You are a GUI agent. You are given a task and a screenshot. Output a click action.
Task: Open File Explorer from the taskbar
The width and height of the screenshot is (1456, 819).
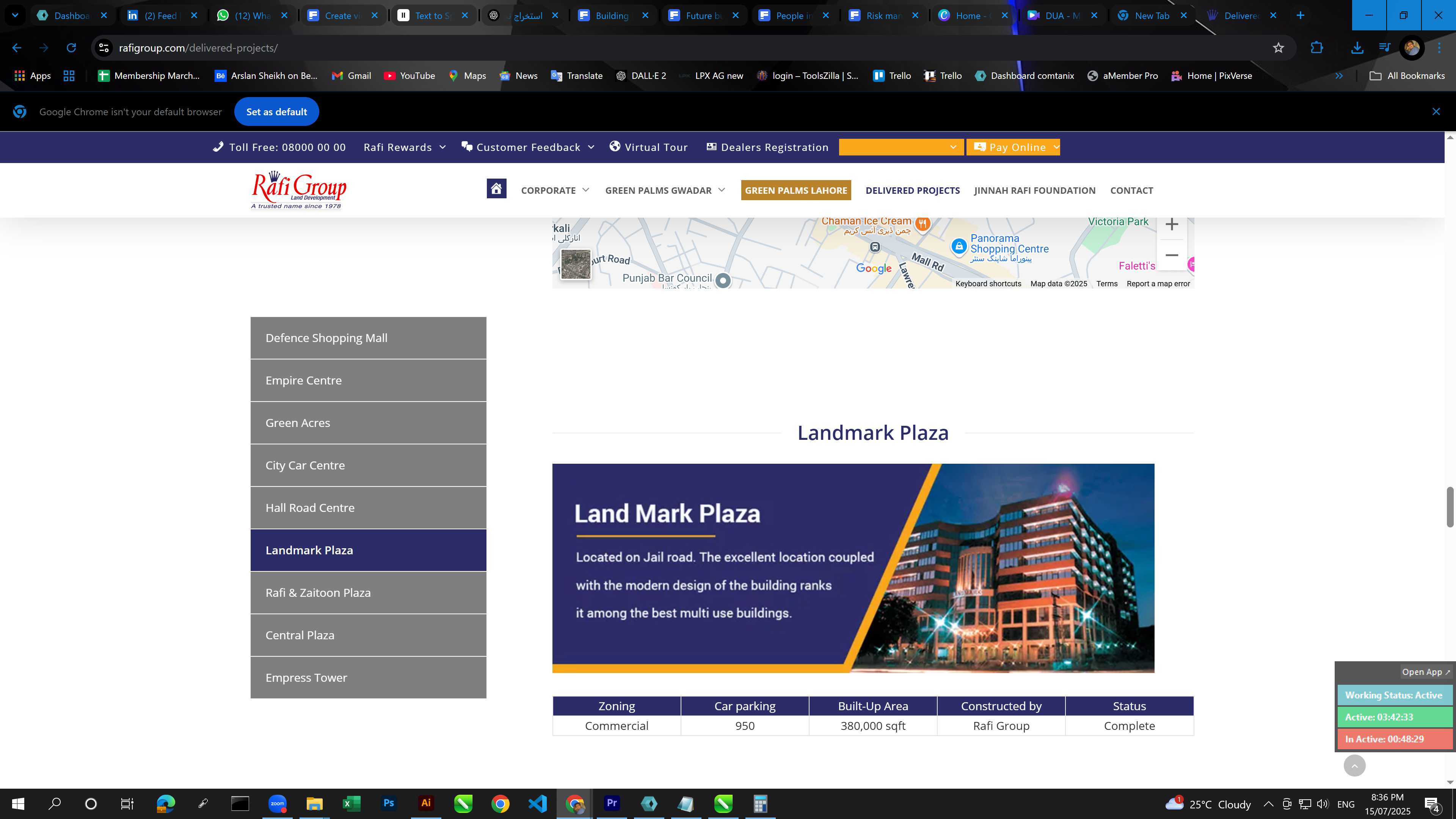[x=314, y=803]
